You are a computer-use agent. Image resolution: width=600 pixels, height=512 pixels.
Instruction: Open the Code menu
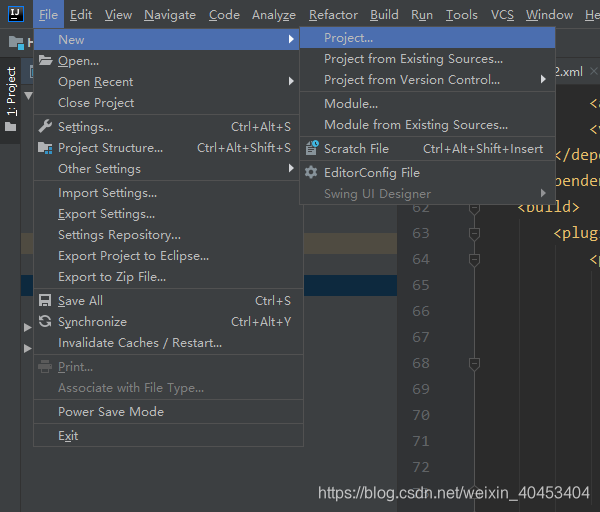click(224, 15)
